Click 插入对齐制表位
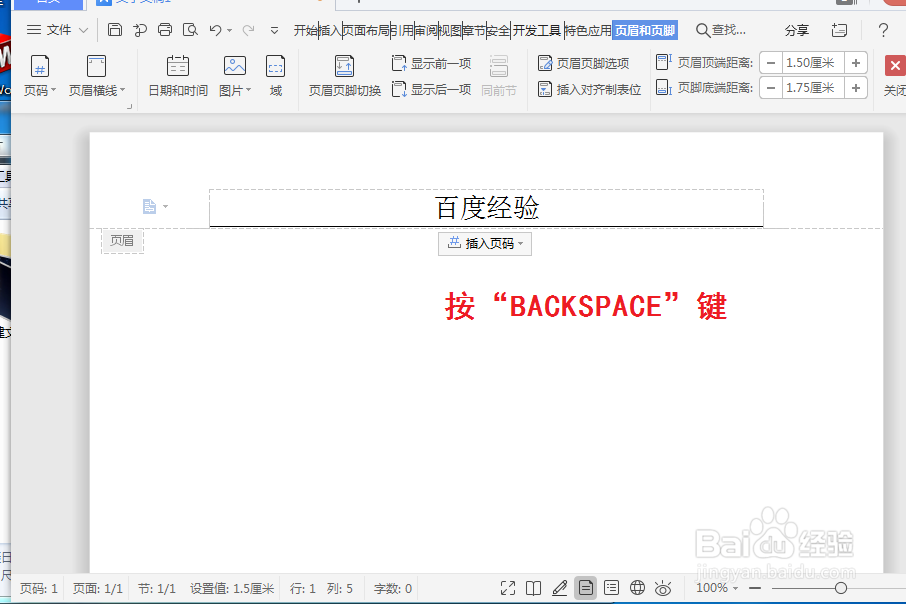906x604 pixels. pyautogui.click(x=589, y=90)
